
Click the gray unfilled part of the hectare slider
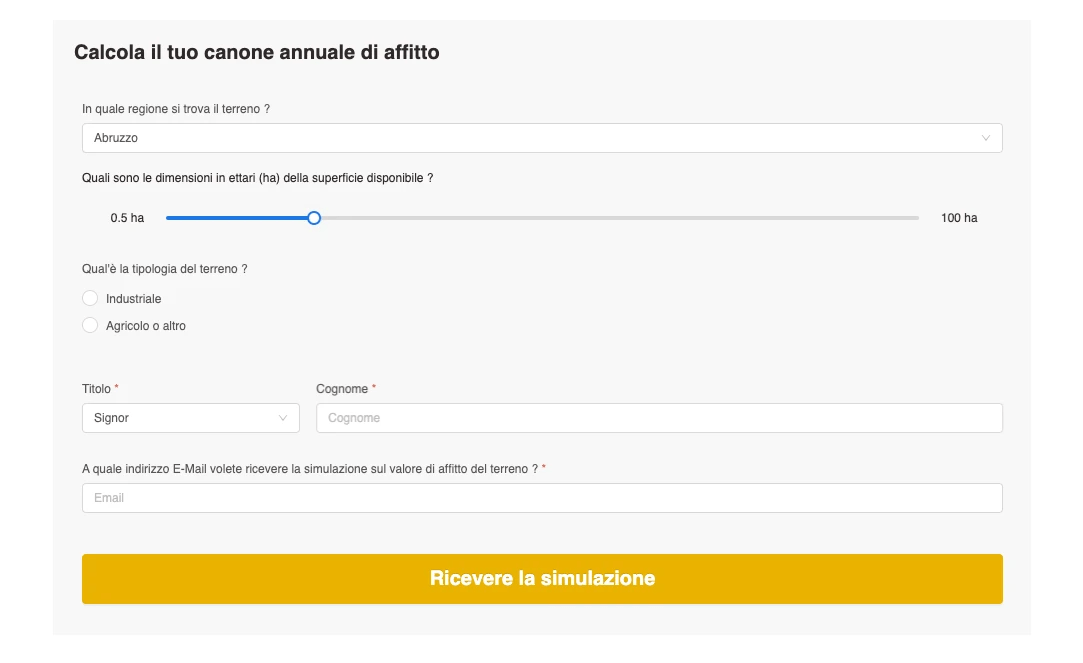click(x=615, y=218)
